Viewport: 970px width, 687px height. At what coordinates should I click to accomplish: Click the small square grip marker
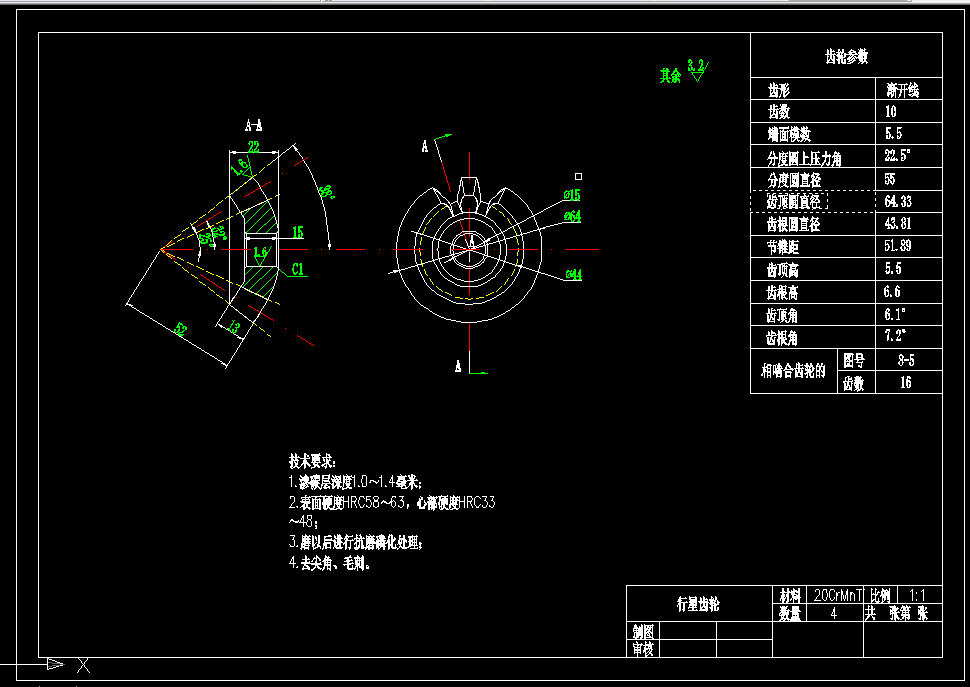pyautogui.click(x=578, y=177)
